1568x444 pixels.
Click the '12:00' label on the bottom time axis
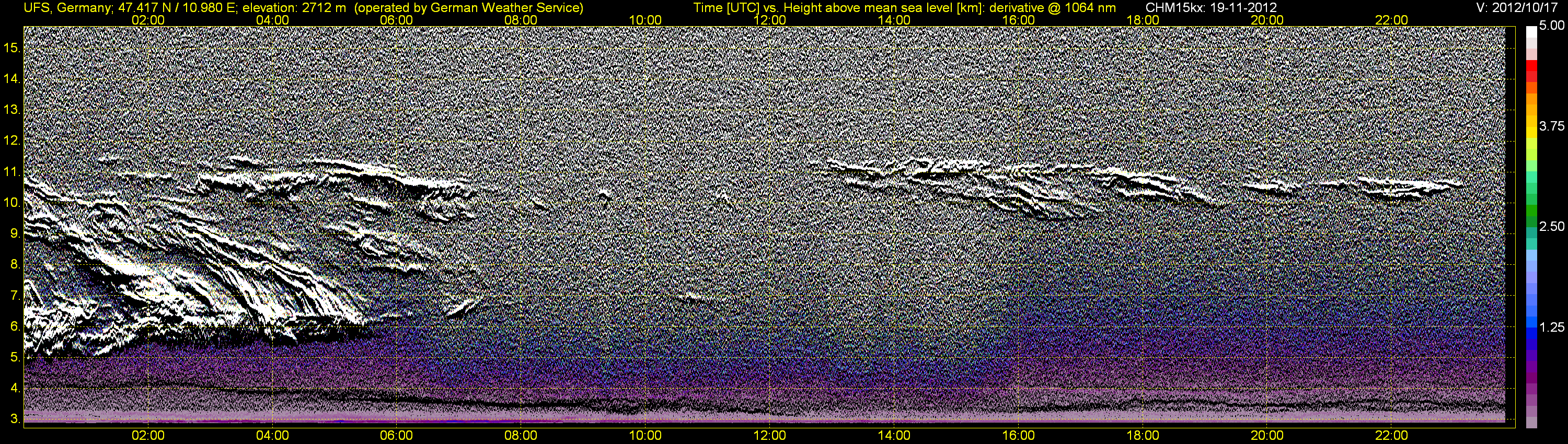770,436
